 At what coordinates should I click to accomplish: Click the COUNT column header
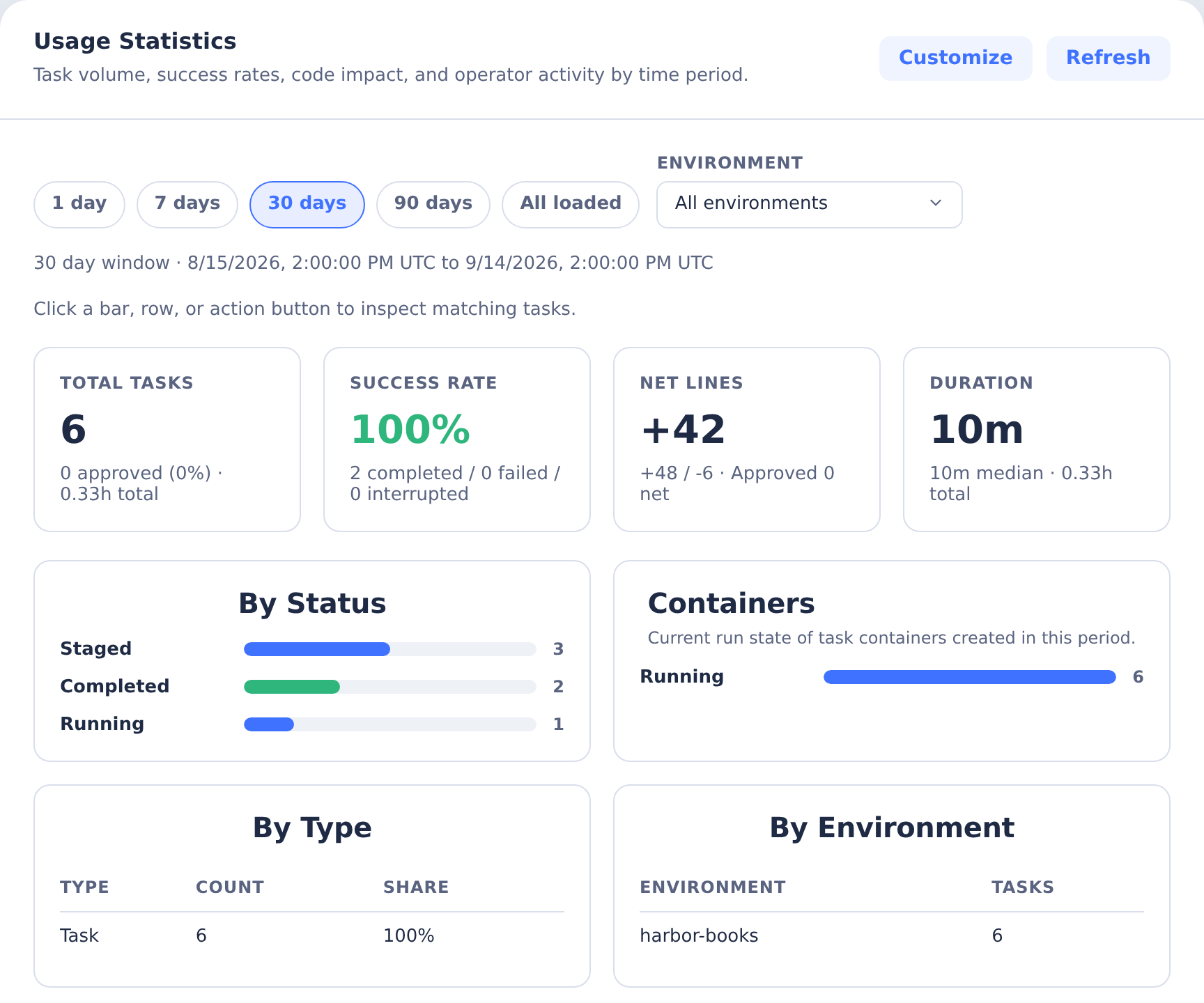click(230, 887)
